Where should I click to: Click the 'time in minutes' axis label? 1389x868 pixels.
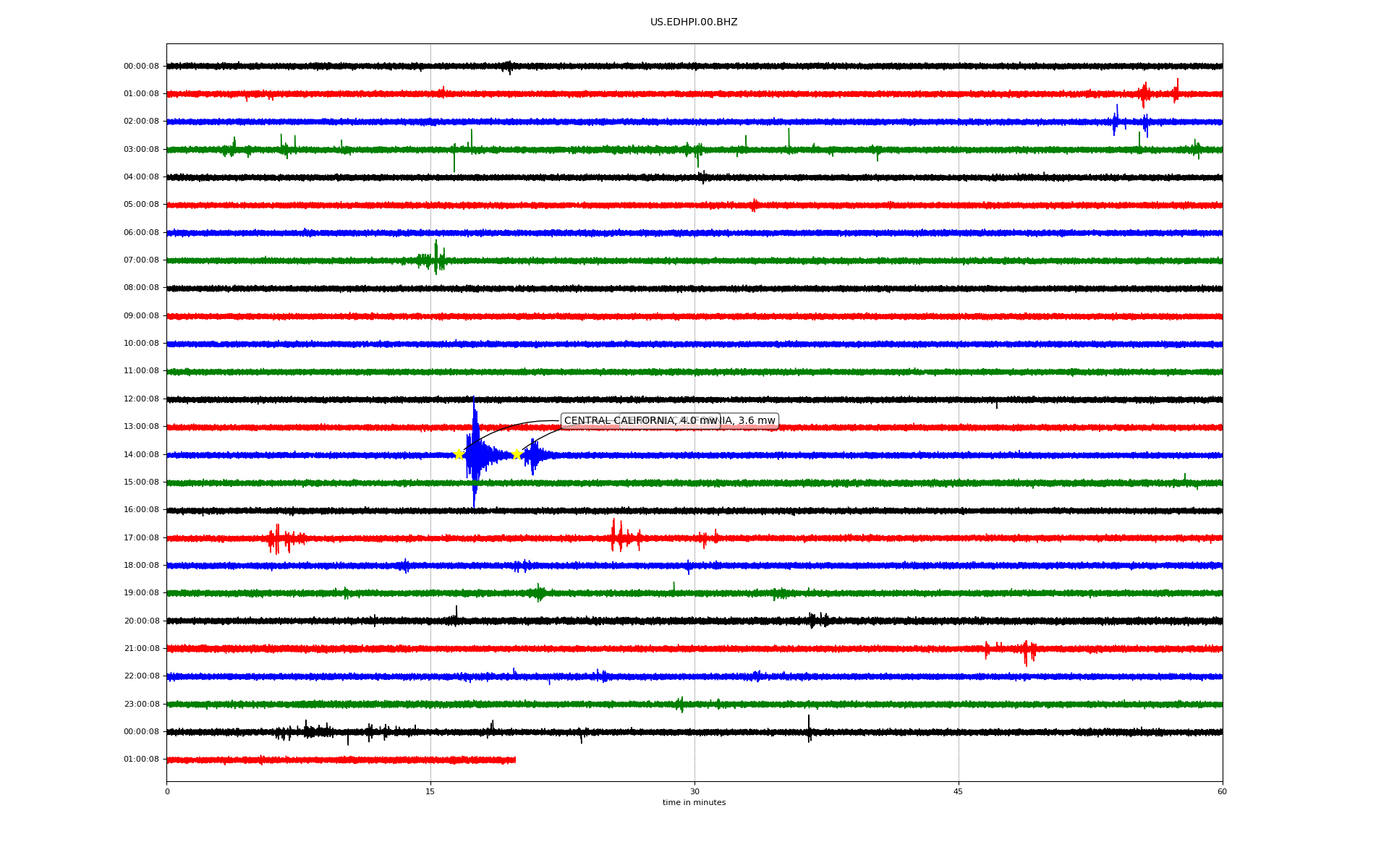[x=694, y=803]
